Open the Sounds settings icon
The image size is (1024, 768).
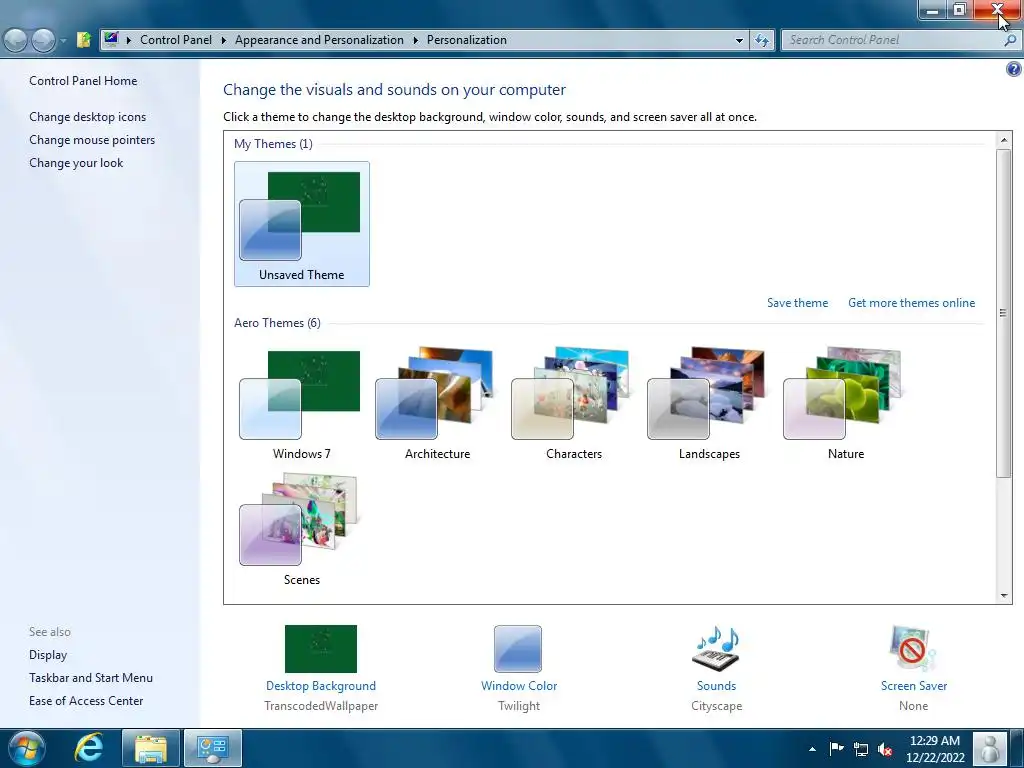coord(716,648)
